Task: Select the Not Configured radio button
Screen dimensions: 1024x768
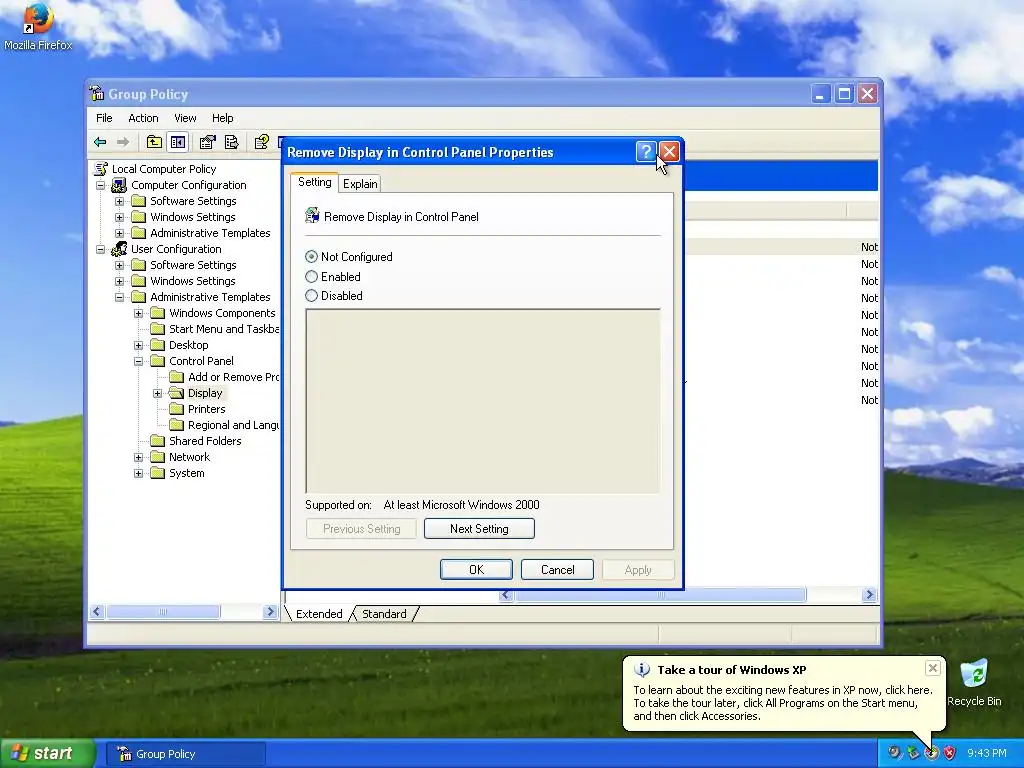Action: [x=312, y=257]
